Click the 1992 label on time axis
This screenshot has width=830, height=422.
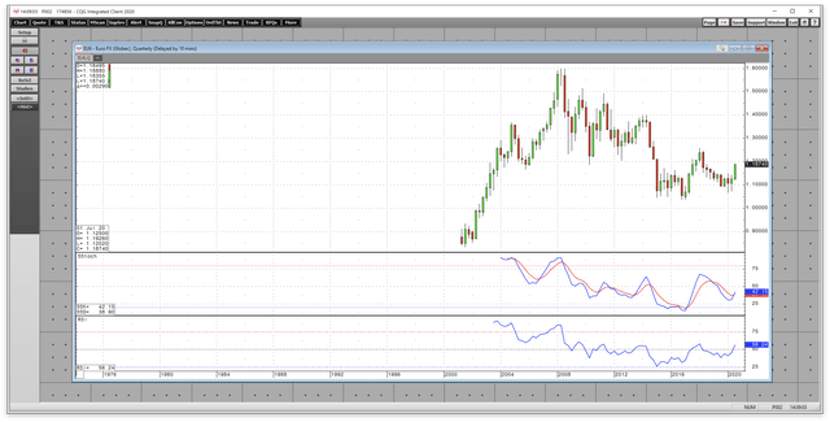pyautogui.click(x=336, y=374)
